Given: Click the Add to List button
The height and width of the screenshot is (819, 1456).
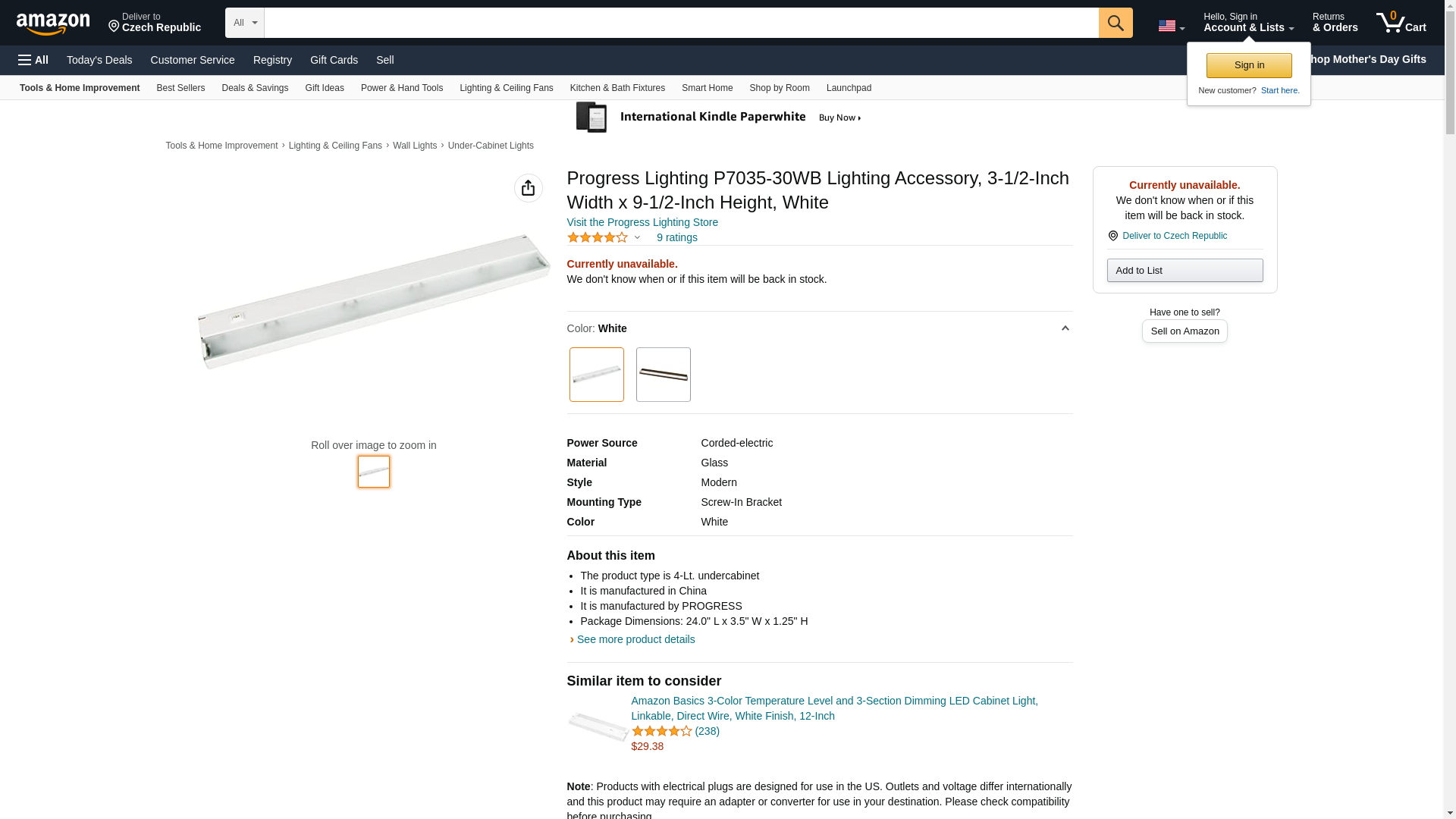Looking at the screenshot, I should click(1185, 271).
